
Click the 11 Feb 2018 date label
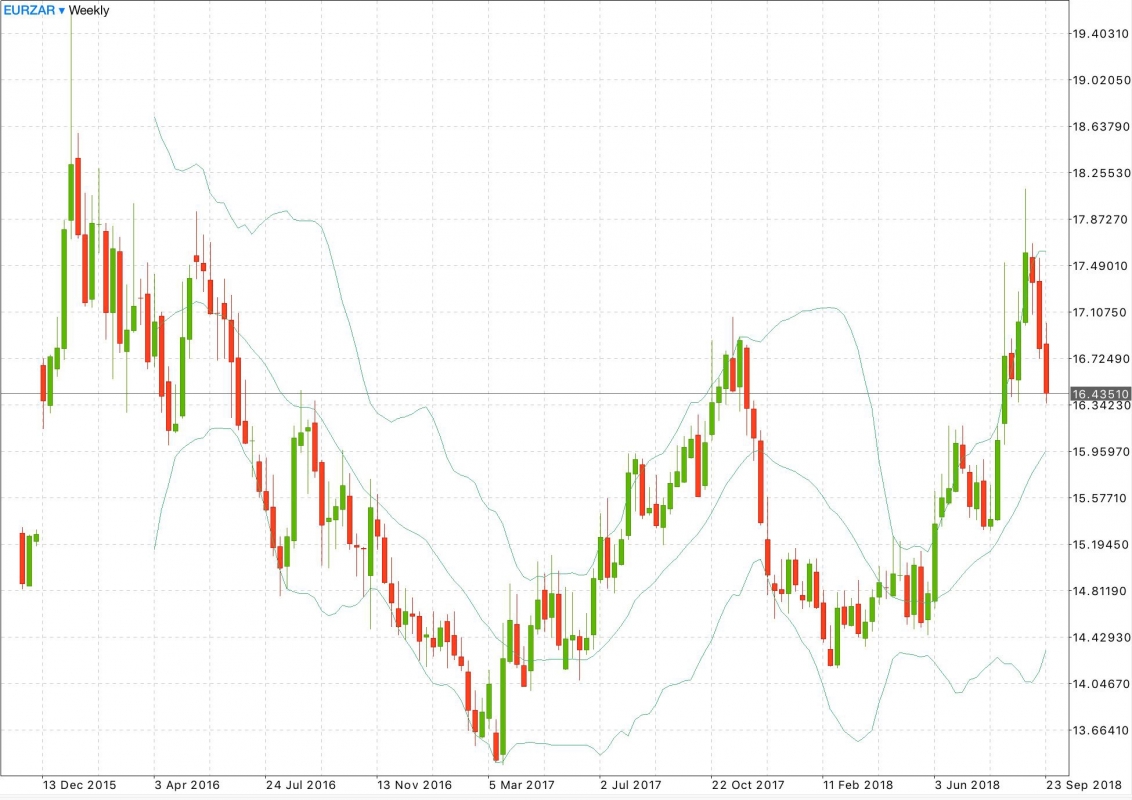coord(858,785)
